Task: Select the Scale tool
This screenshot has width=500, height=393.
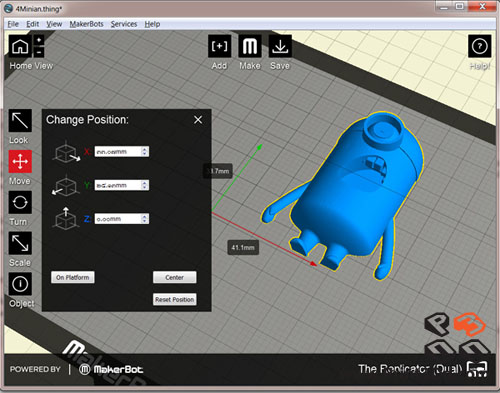Action: point(20,243)
